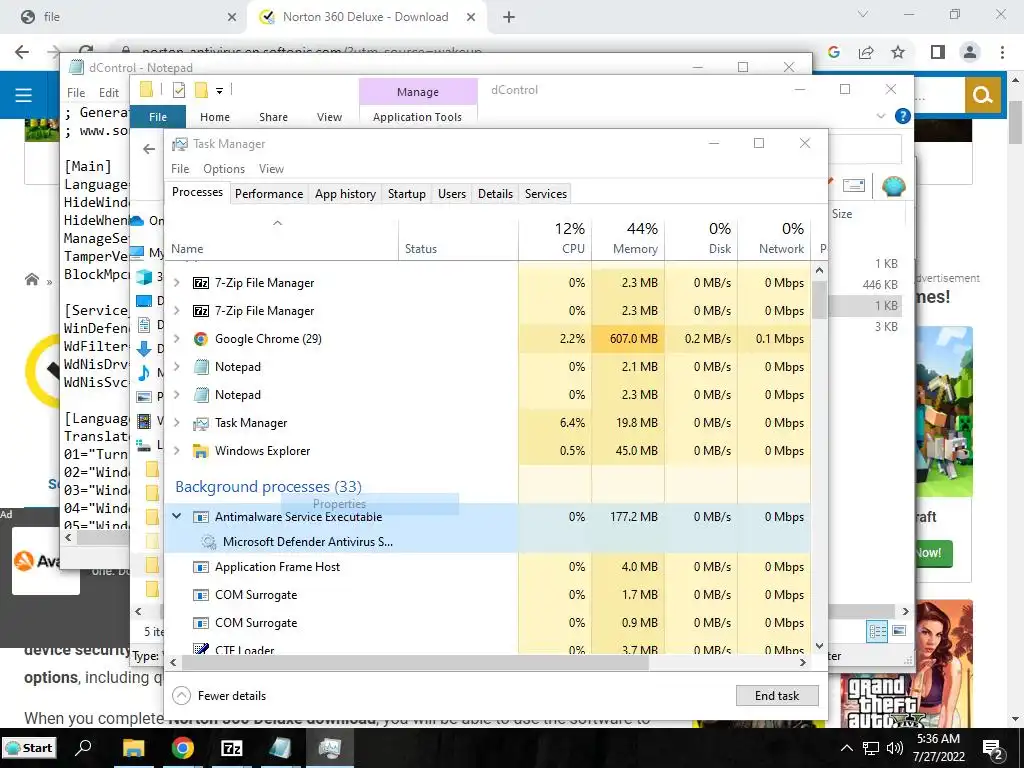This screenshot has height=768, width=1024.
Task: Click the Task Manager vertical scrollbar thumb
Action: click(x=820, y=300)
